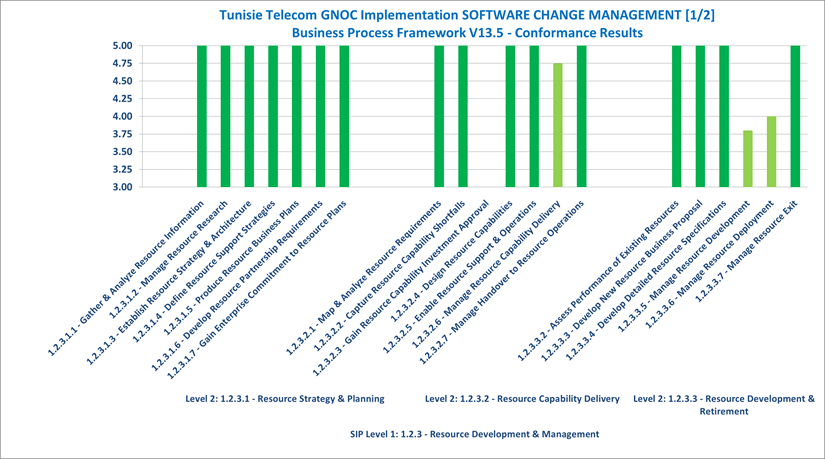Select the subtitle 'Business Process Framework V13.5 - Conformance Results'

pyautogui.click(x=467, y=33)
